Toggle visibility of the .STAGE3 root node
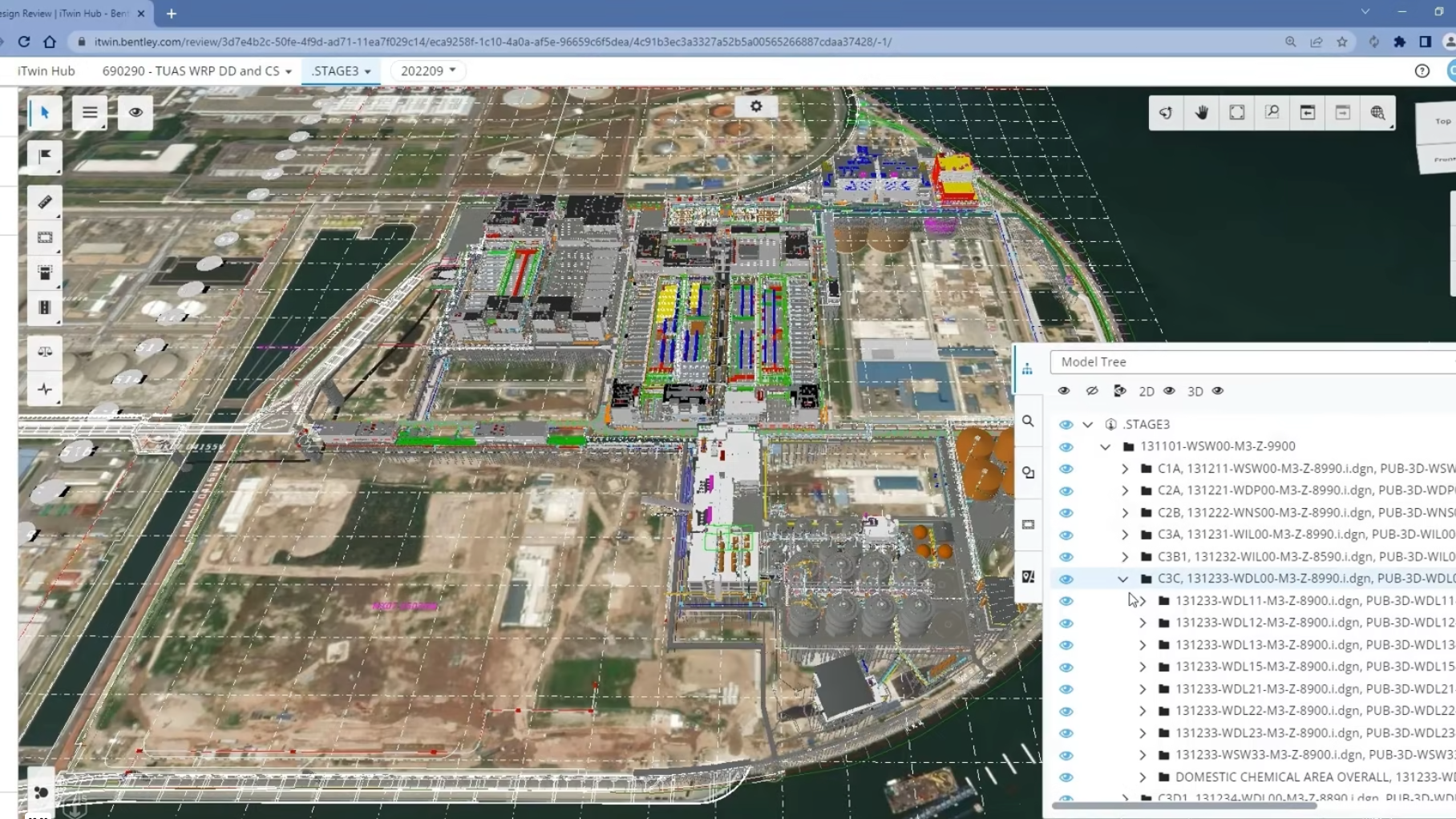 click(x=1066, y=425)
